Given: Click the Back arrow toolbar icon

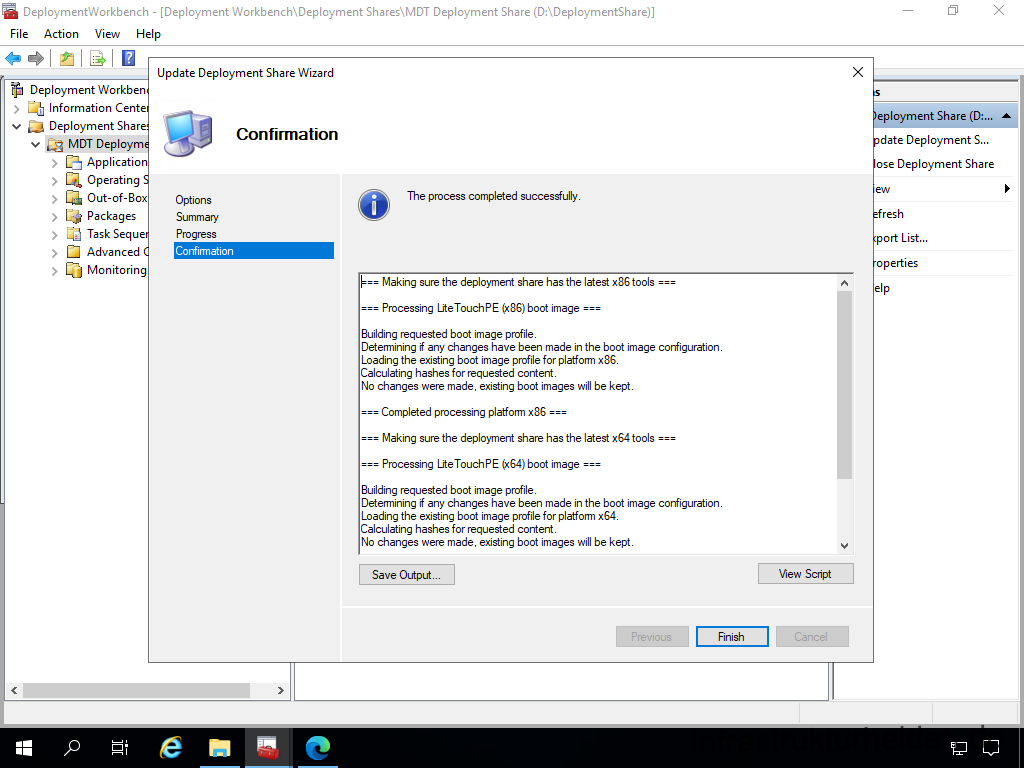Looking at the screenshot, I should point(13,59).
